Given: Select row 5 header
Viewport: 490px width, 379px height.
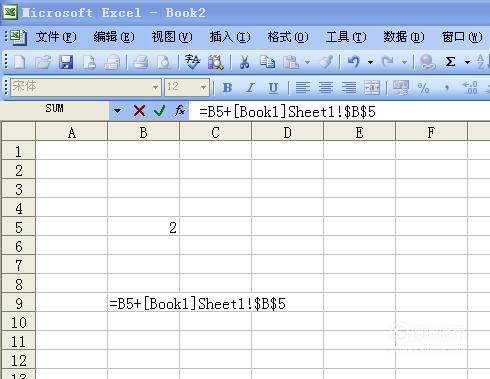Looking at the screenshot, I should click(x=19, y=227).
